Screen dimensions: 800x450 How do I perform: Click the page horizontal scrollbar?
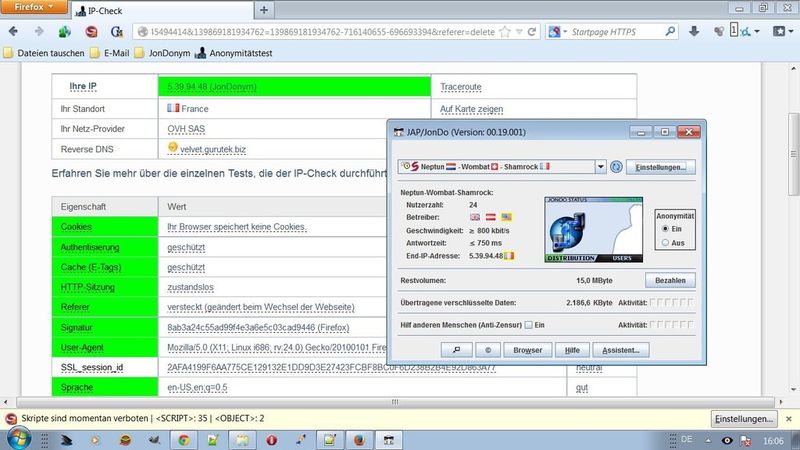pyautogui.click(x=395, y=402)
